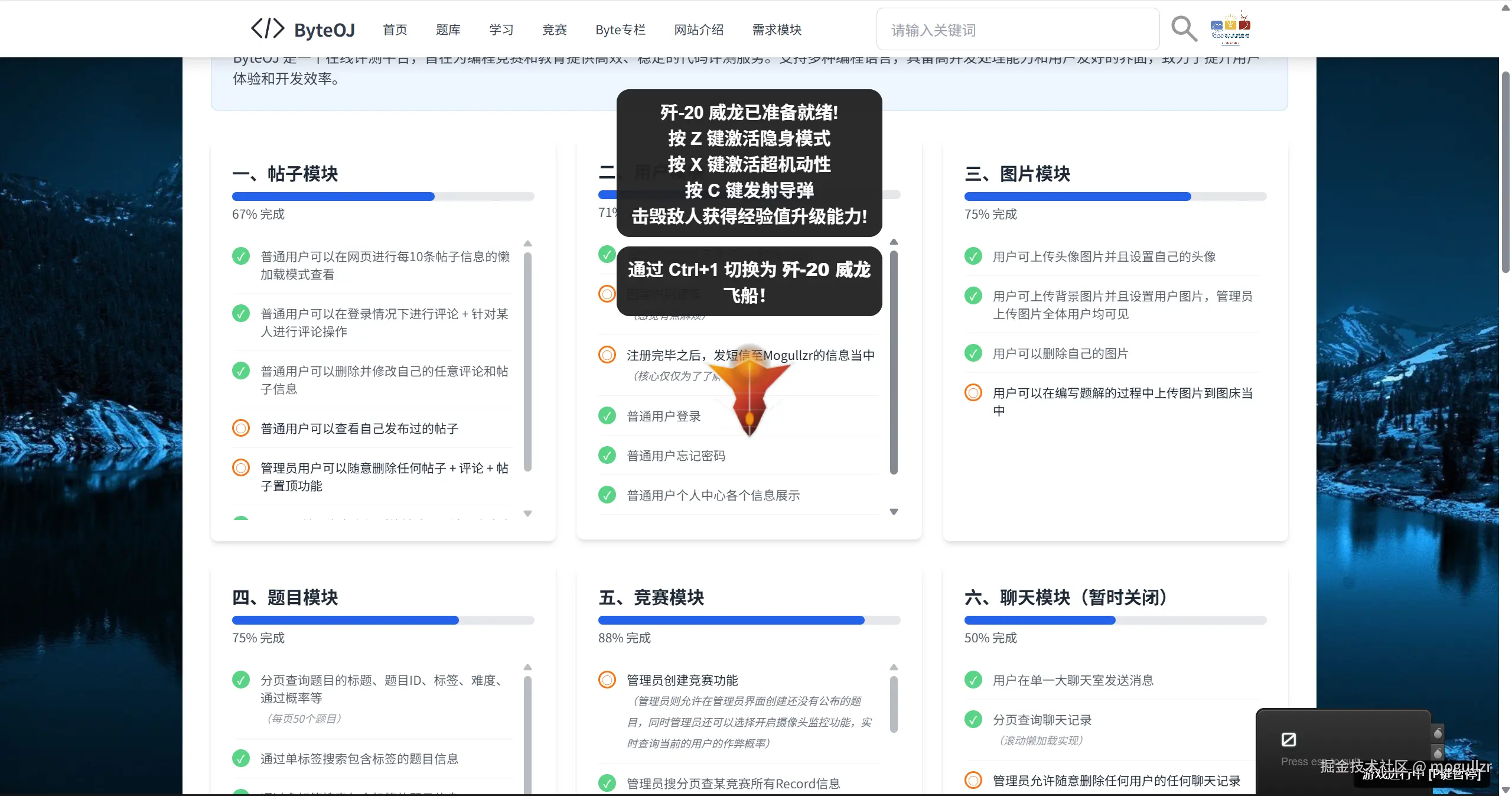This screenshot has height=796, width=1512.
Task: Click the orange spaceship in the game overlay
Action: tap(750, 391)
